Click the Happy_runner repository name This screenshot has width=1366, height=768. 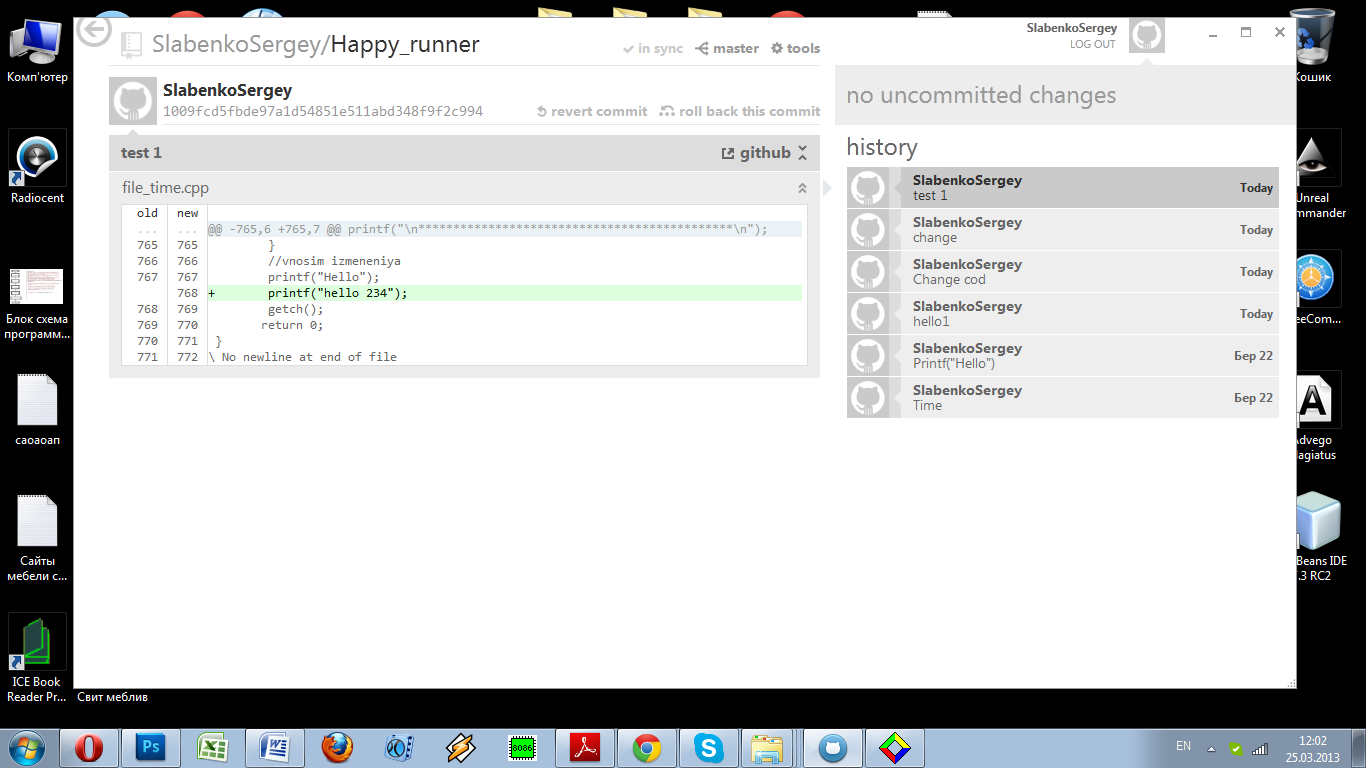405,45
